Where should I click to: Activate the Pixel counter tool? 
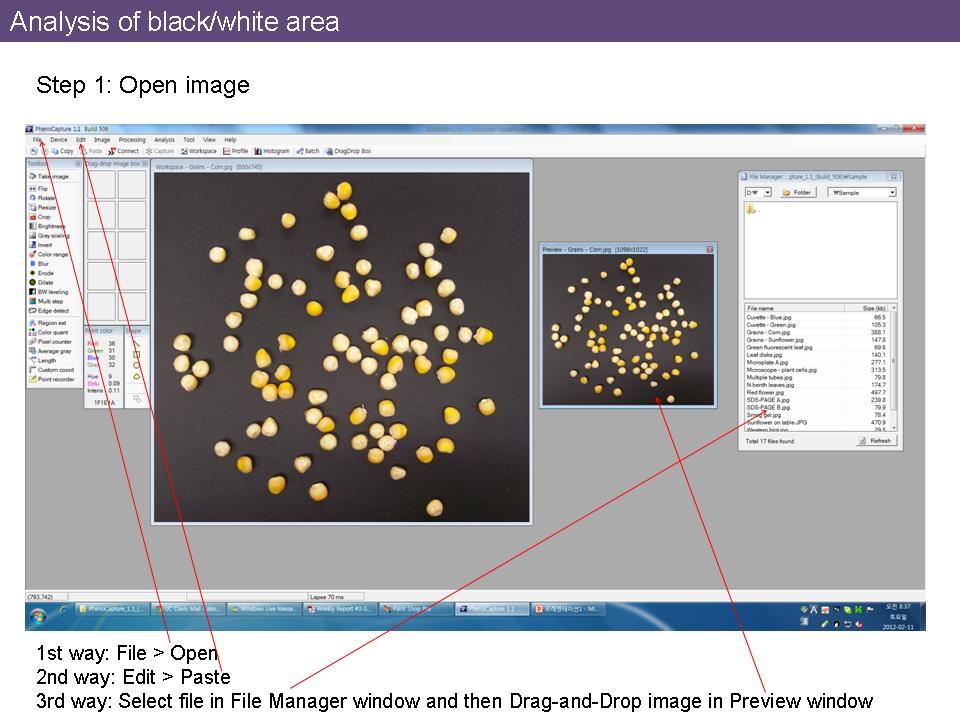(x=54, y=342)
